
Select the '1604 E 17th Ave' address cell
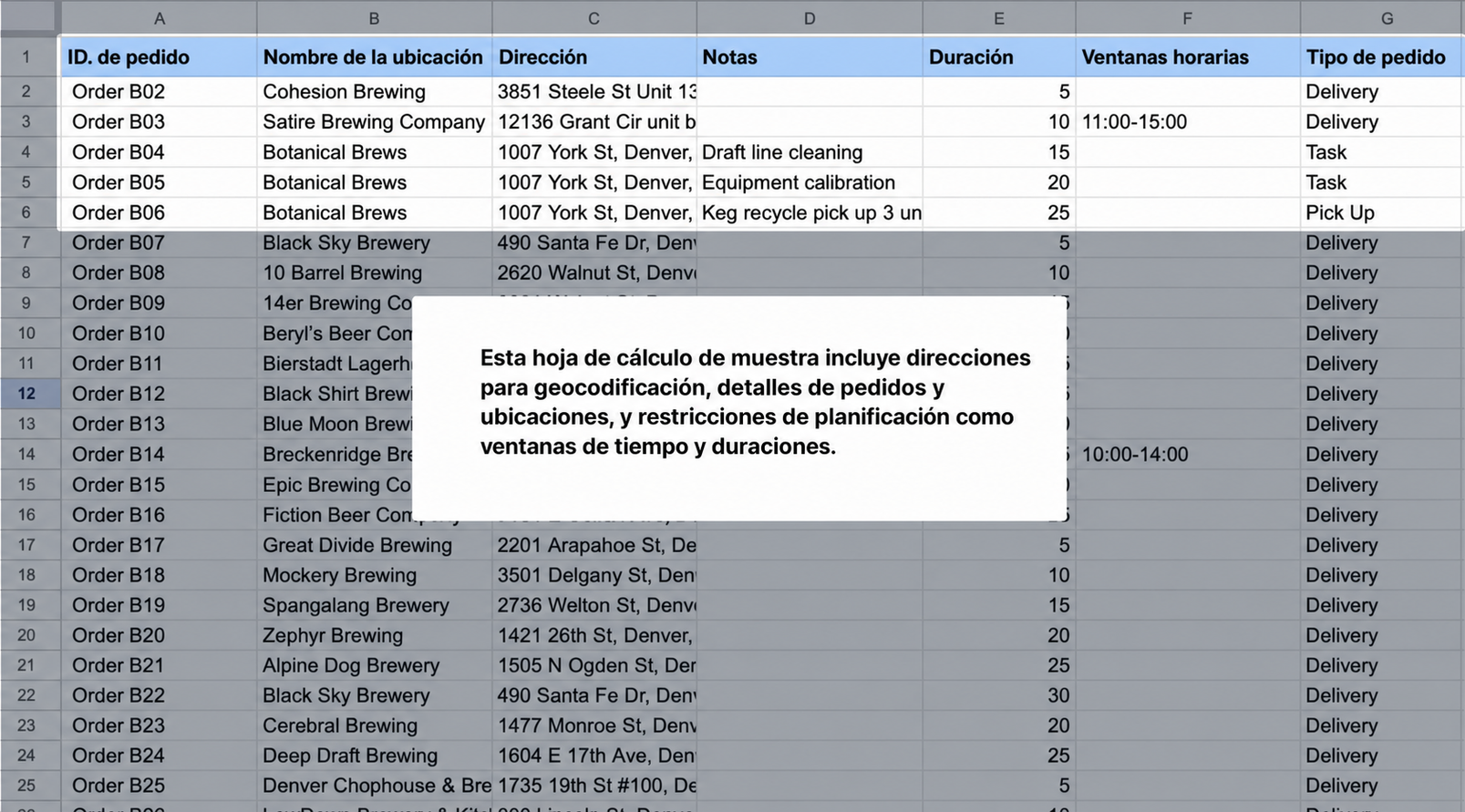point(593,755)
